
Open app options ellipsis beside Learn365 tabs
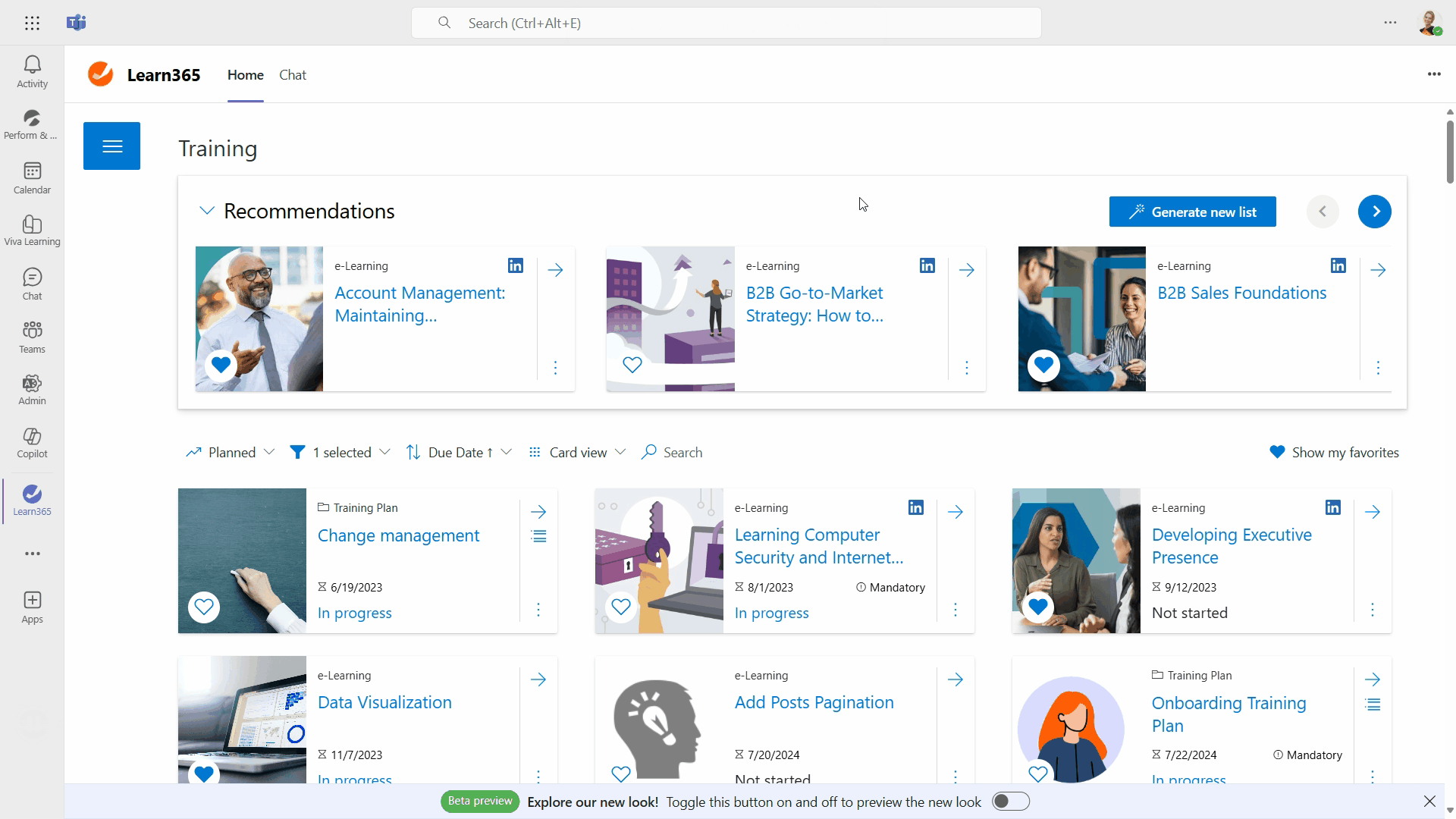click(1434, 74)
